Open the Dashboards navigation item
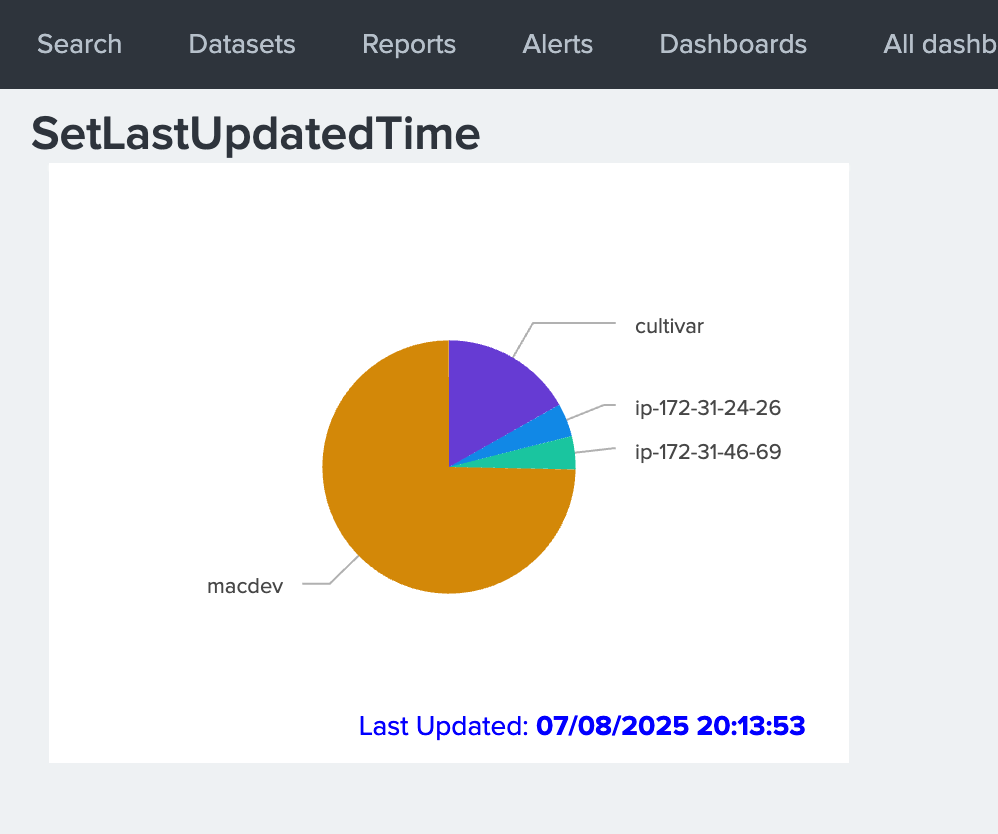998x834 pixels. (x=733, y=44)
